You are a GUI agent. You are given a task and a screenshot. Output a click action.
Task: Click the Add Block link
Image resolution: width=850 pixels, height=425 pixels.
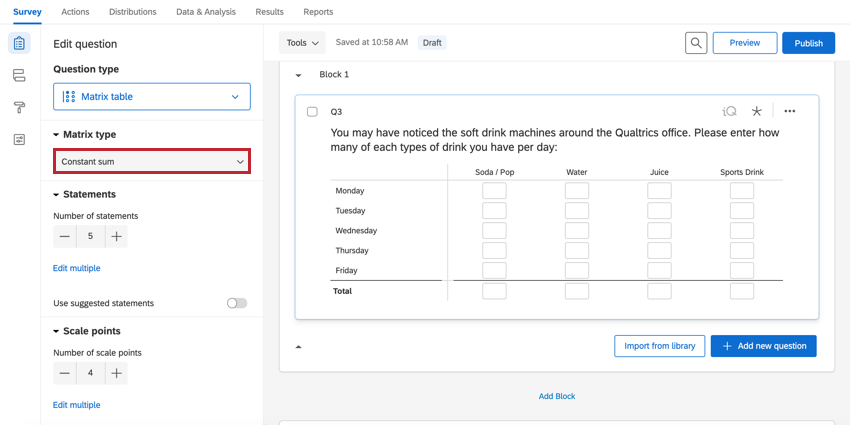(557, 396)
